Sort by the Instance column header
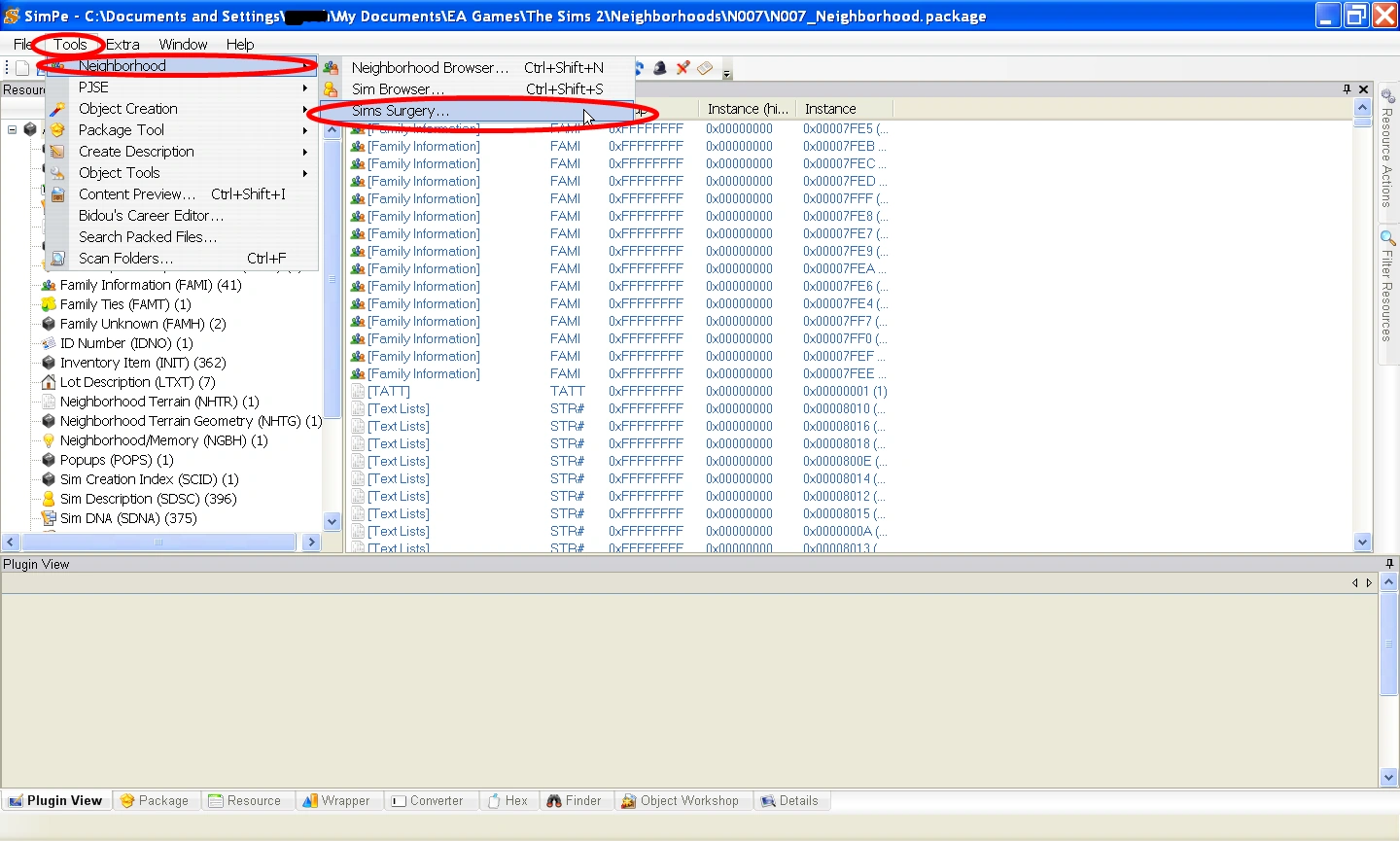 click(x=844, y=109)
